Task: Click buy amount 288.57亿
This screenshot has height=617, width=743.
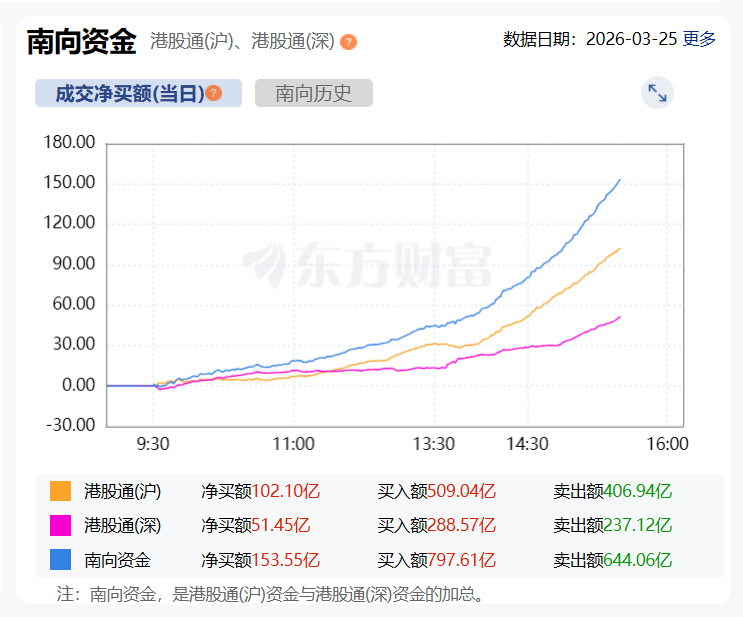Action: [x=462, y=526]
